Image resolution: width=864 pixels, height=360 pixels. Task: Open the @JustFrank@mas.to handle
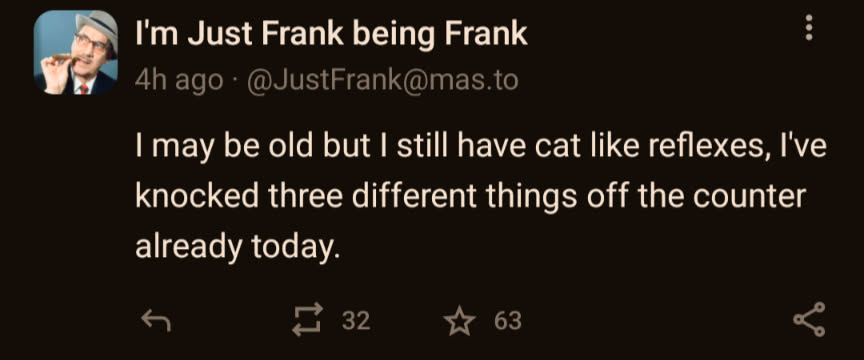[x=383, y=80]
